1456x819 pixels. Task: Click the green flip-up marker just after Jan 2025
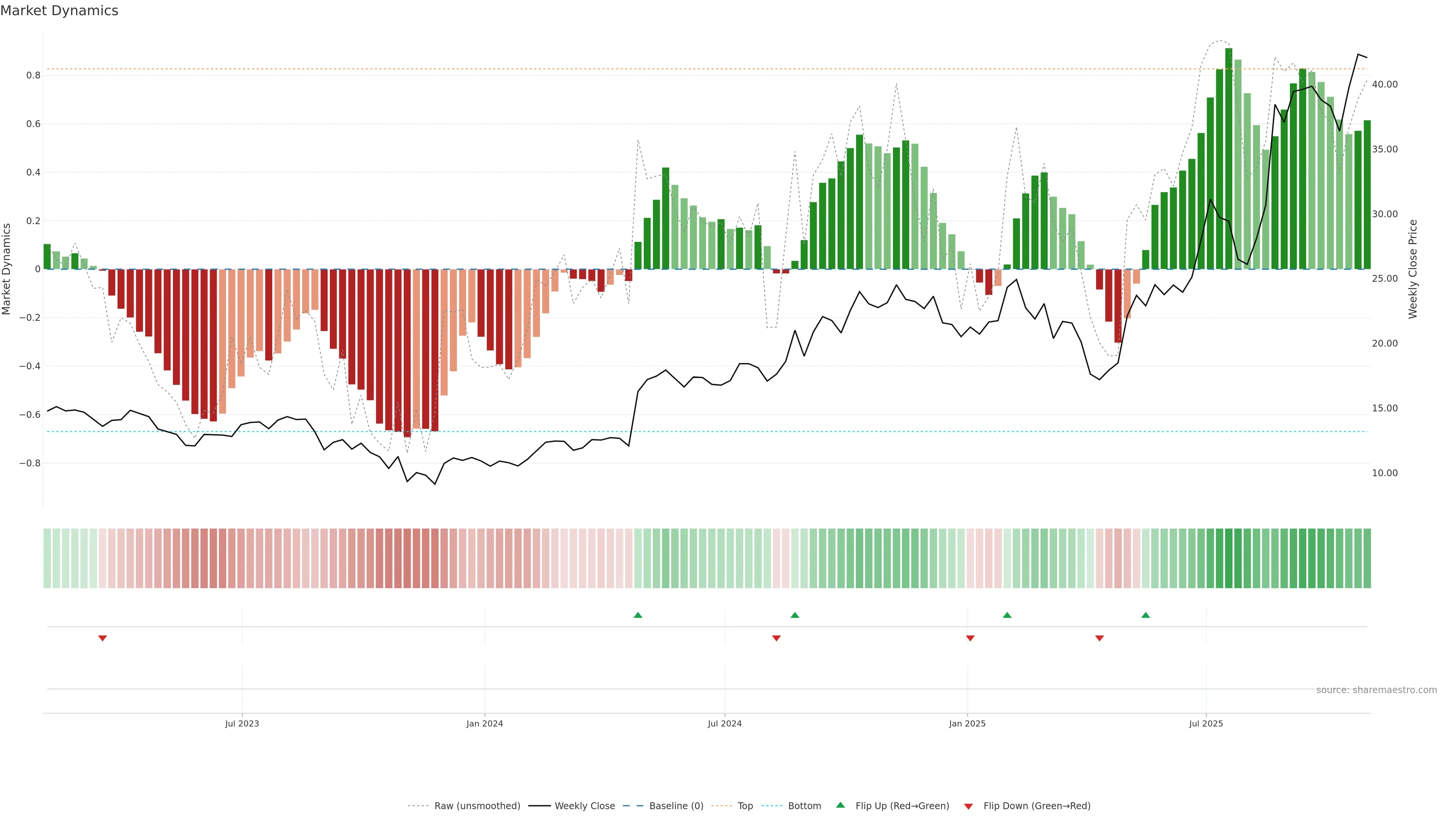1007,615
